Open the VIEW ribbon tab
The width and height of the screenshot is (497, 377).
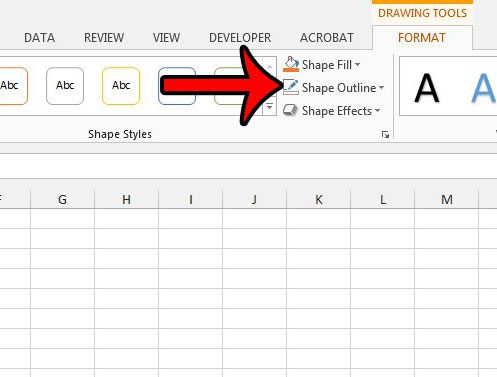(x=166, y=38)
